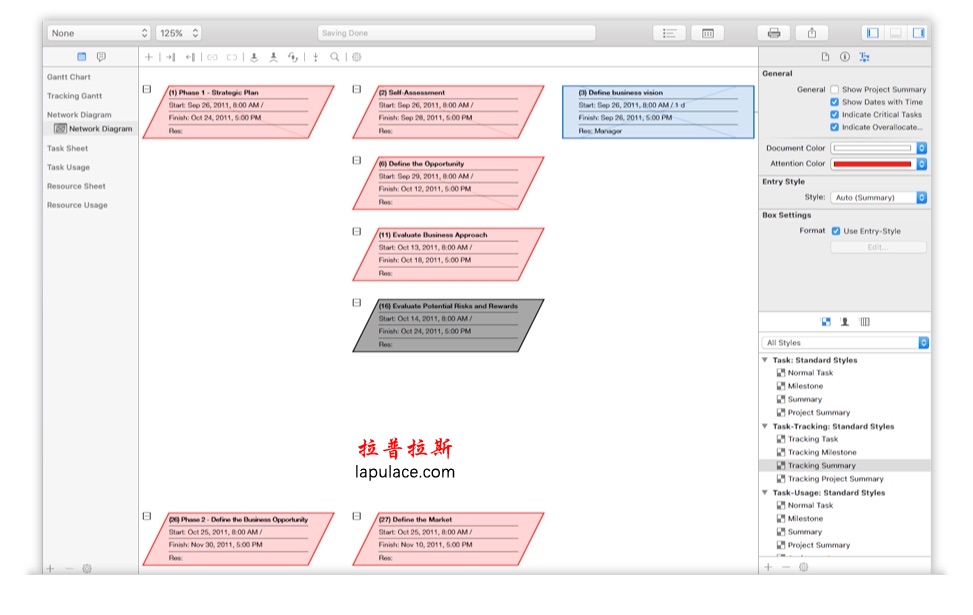Uncheck Indicate Critical Tasks
Image resolution: width=973 pixels, height=615 pixels.
click(x=835, y=115)
